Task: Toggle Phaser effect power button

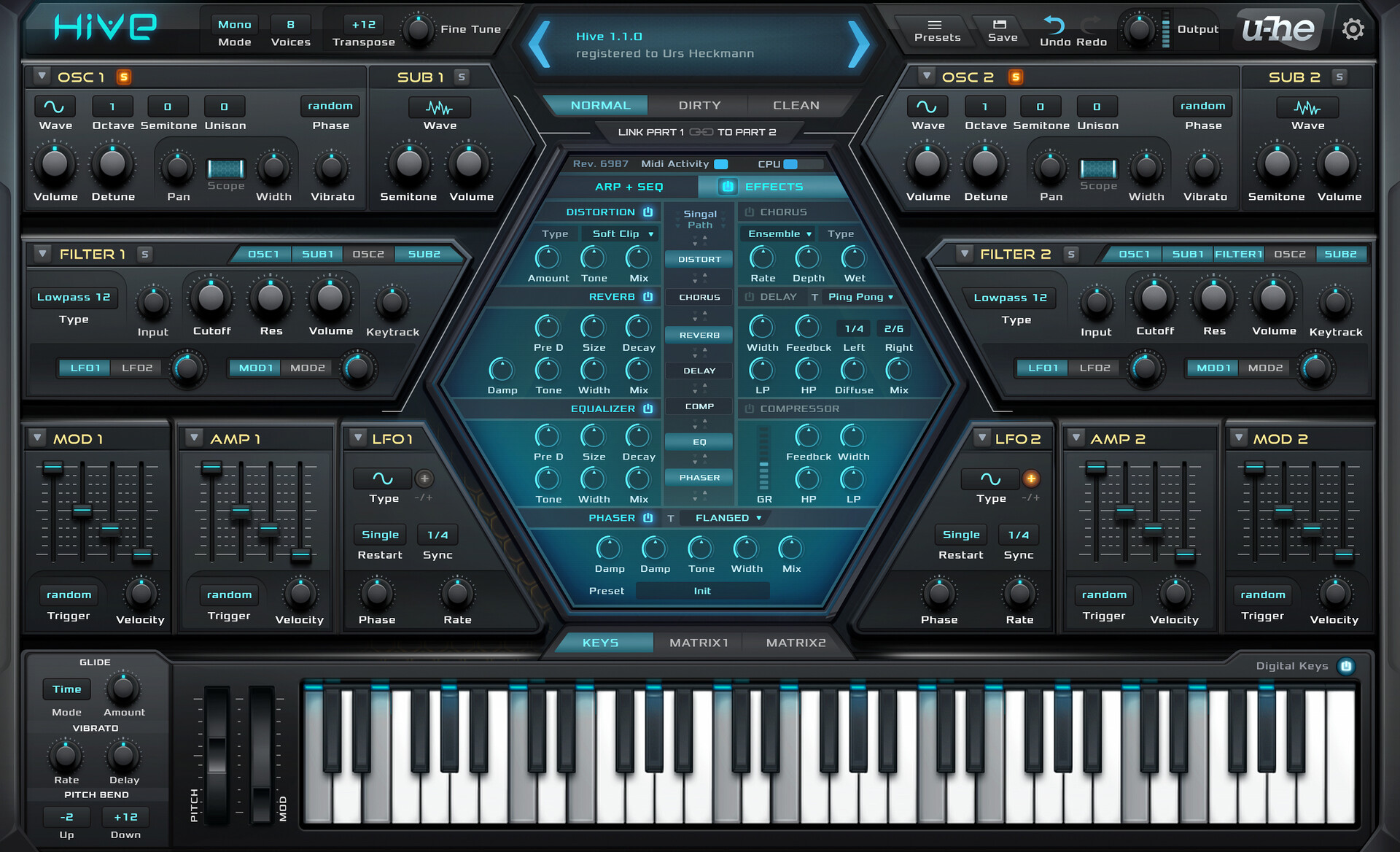Action: pyautogui.click(x=647, y=517)
